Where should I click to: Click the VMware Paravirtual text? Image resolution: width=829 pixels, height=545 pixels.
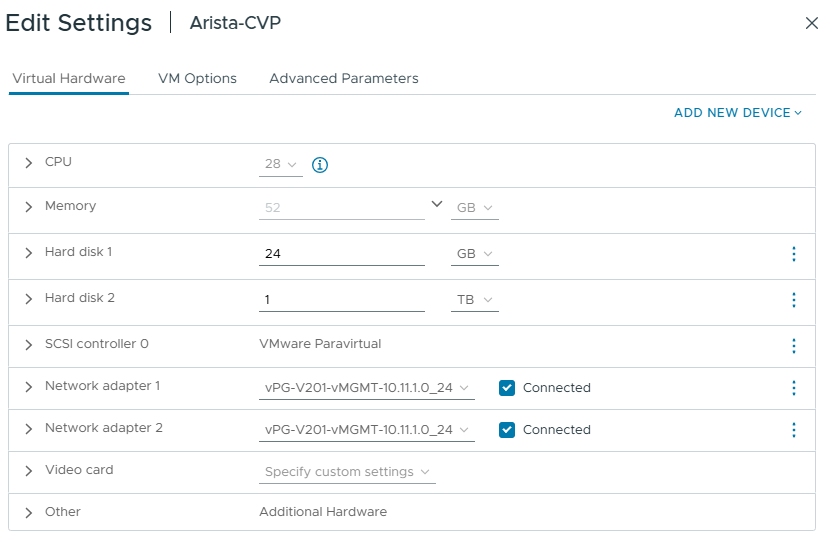320,344
